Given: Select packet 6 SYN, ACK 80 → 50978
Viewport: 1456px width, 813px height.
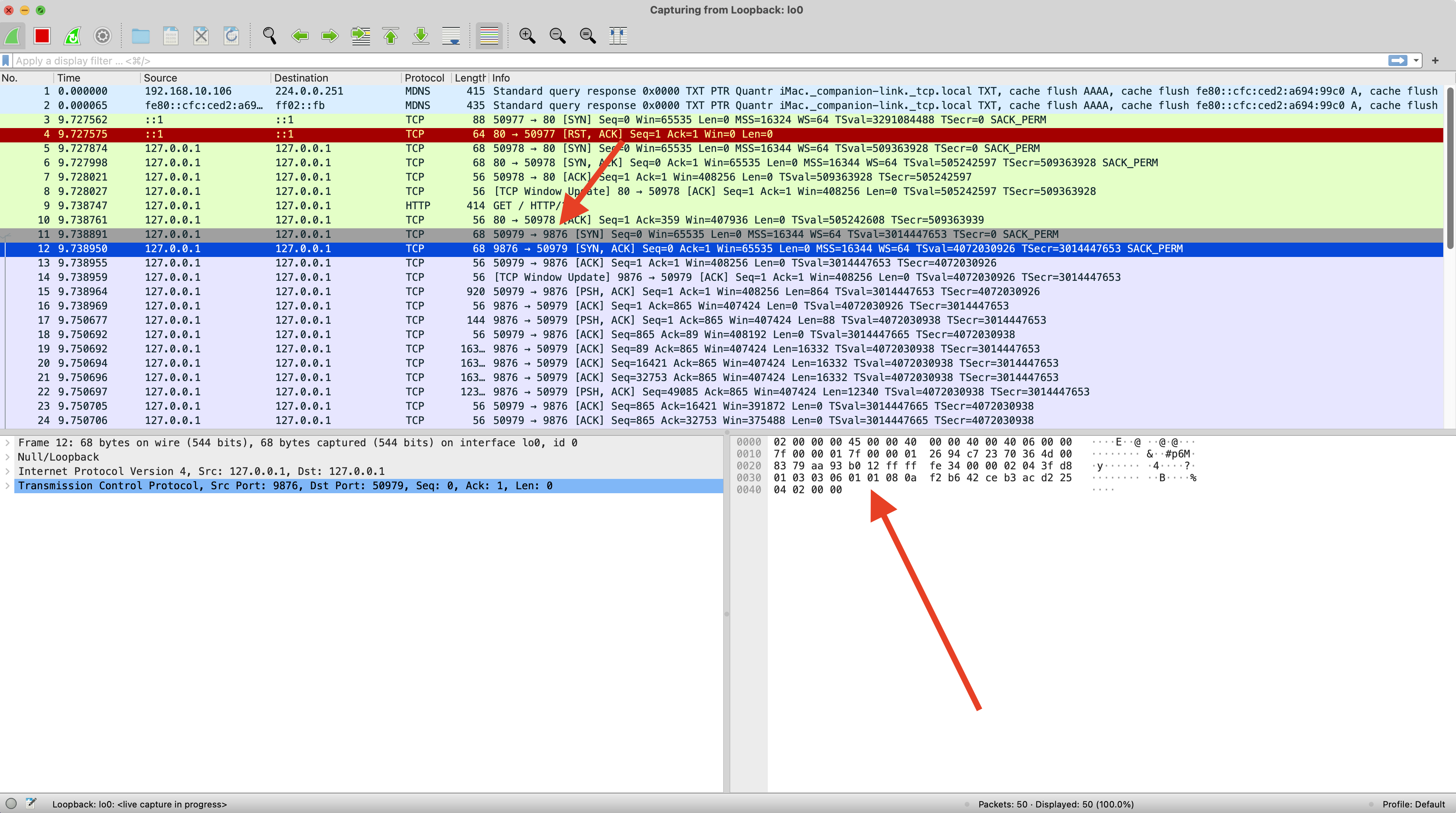Looking at the screenshot, I should click(x=722, y=163).
